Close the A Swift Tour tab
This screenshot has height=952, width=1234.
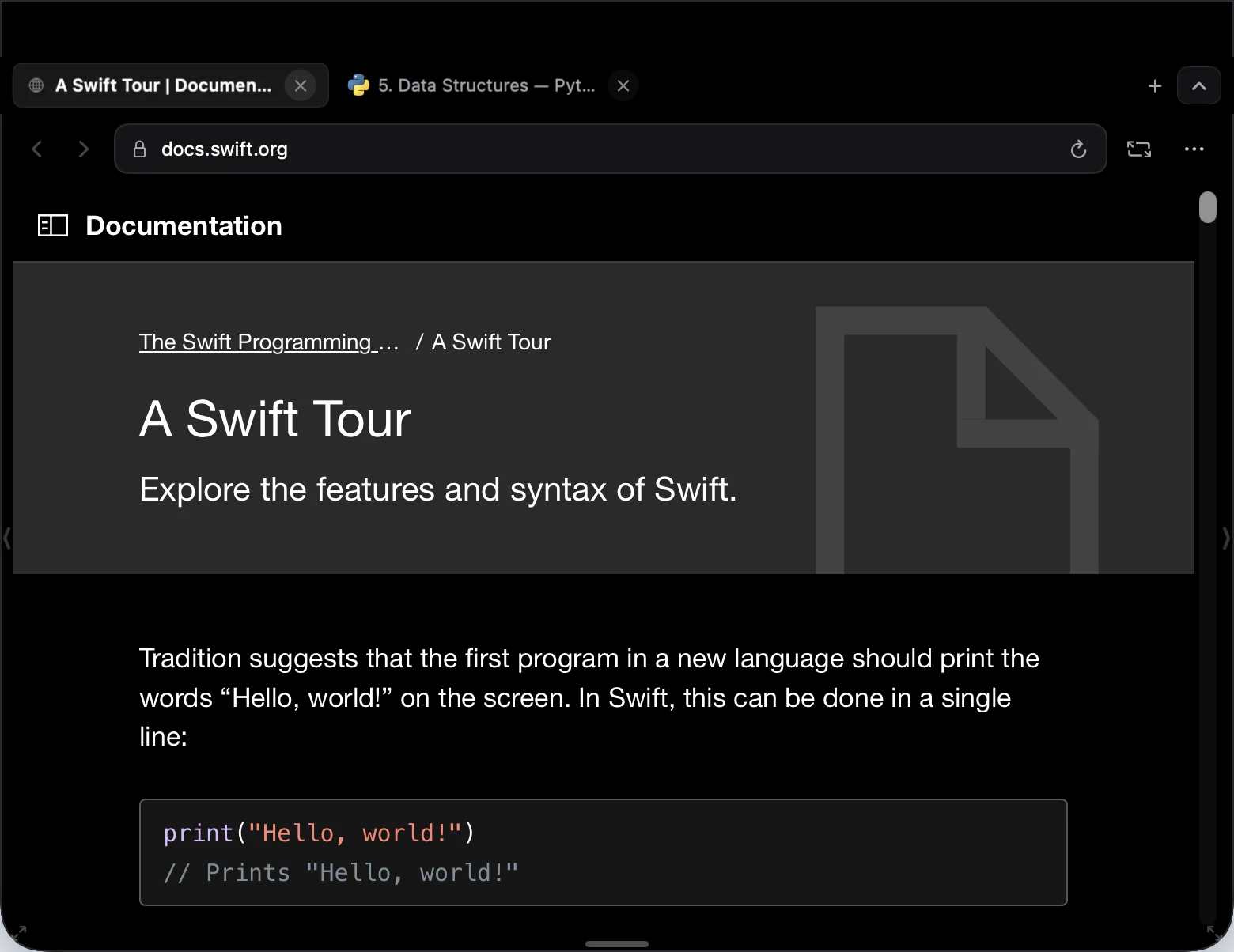pos(301,85)
